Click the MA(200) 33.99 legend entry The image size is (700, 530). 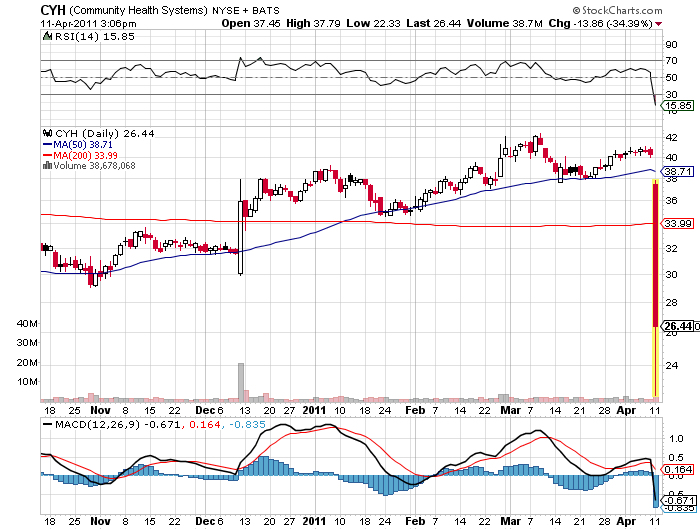pos(86,155)
